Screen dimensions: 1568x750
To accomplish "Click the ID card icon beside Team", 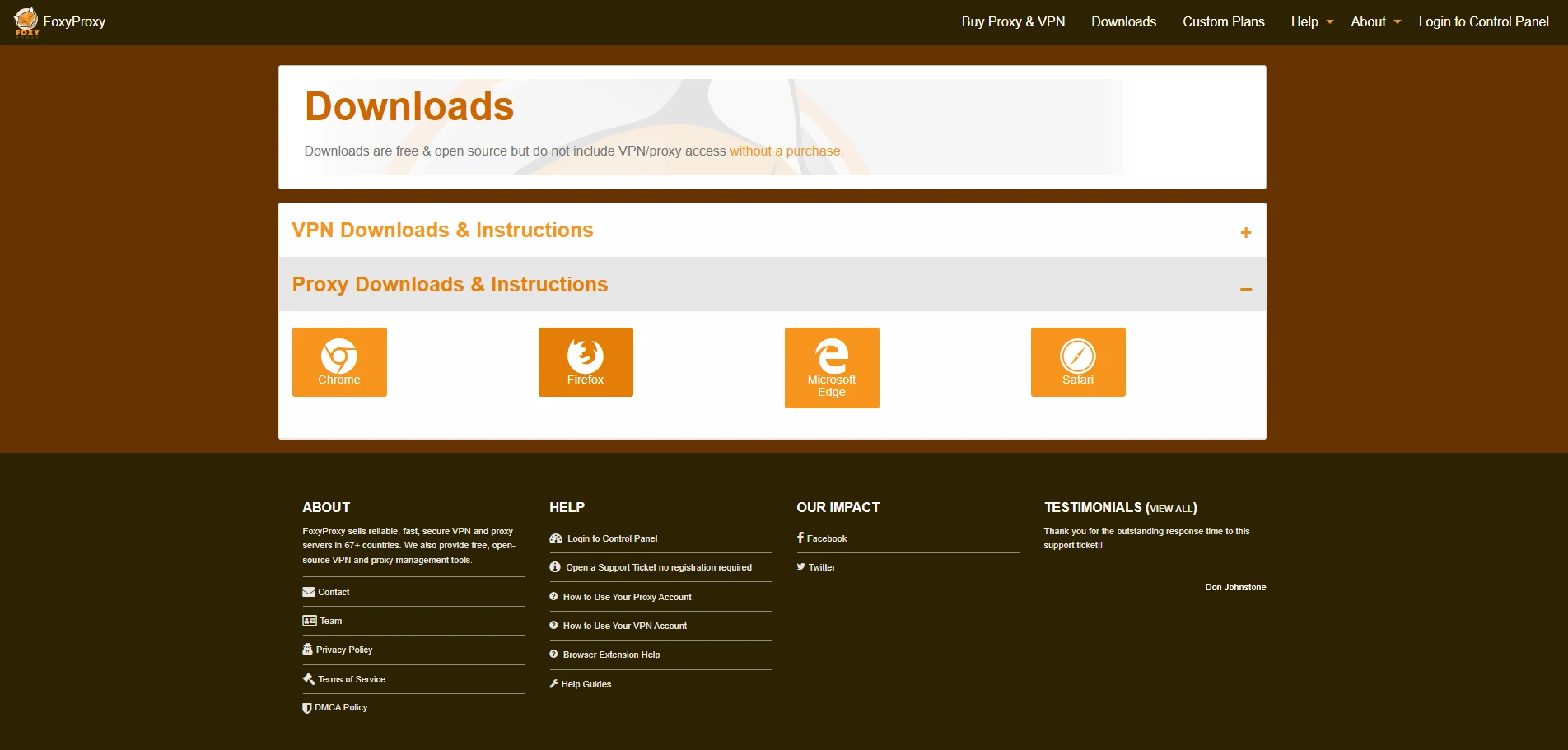I will click(310, 621).
